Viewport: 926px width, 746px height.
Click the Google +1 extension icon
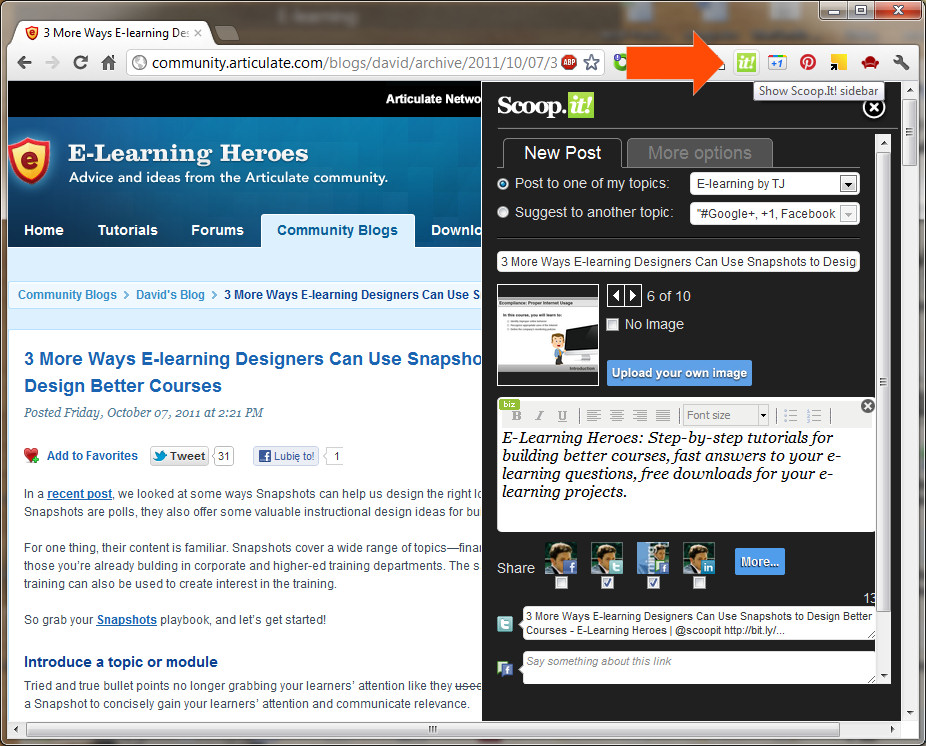click(777, 62)
